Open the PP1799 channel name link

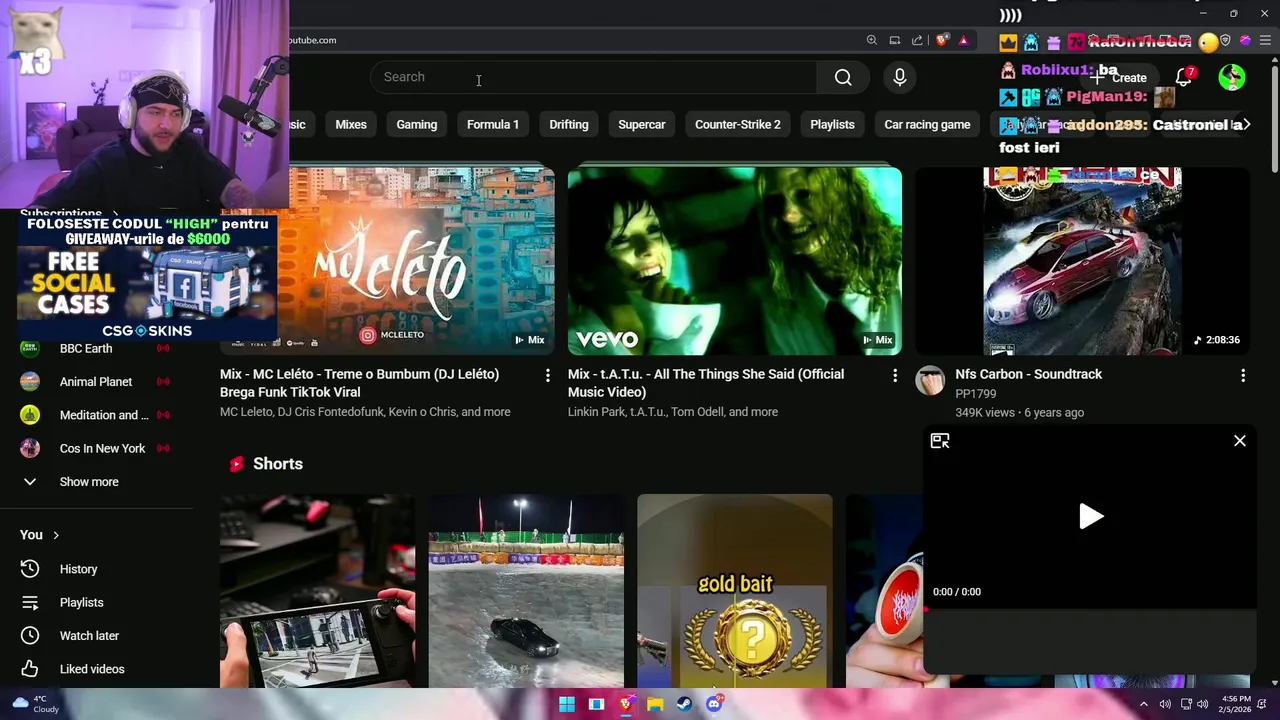[975, 393]
